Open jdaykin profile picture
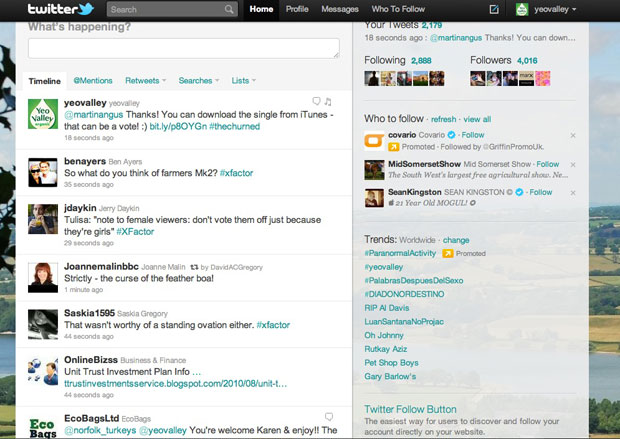The height and width of the screenshot is (439, 620). point(43,219)
